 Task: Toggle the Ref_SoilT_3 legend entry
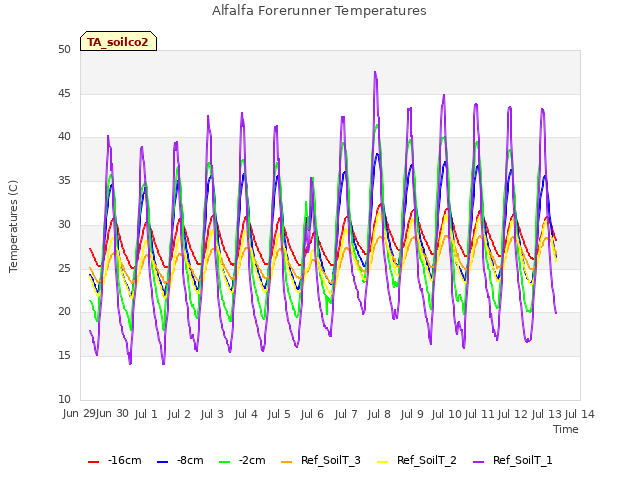[321, 460]
